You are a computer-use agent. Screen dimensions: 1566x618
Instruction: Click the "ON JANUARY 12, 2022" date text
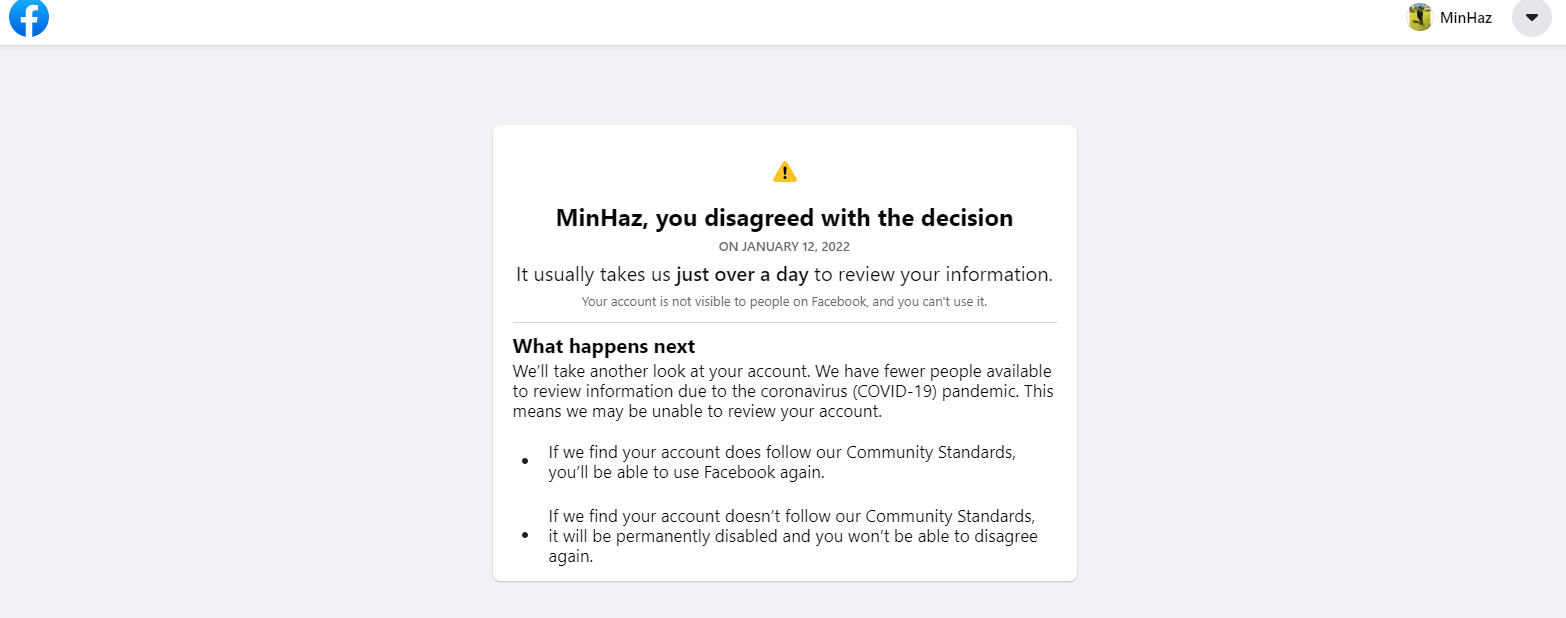pos(784,246)
